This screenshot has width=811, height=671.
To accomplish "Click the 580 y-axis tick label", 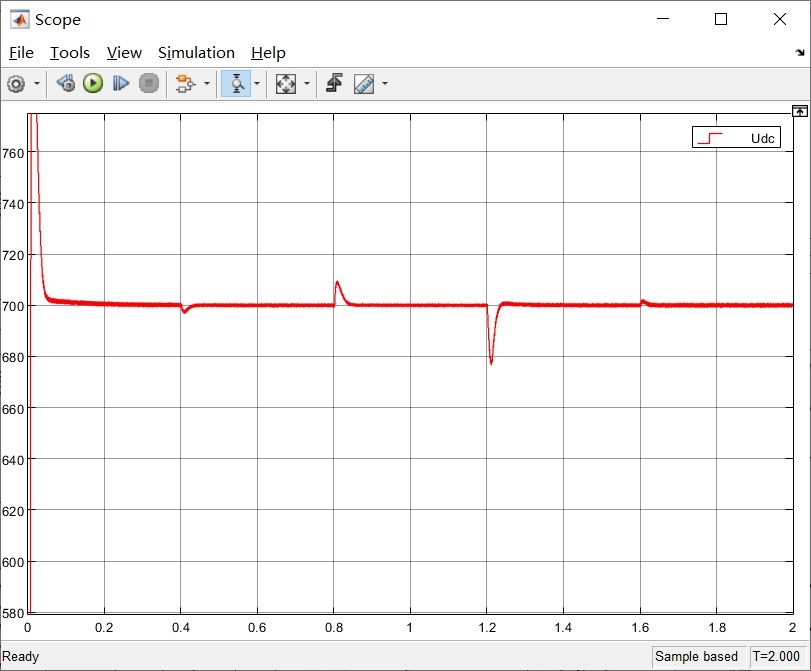I will click(x=13, y=614).
